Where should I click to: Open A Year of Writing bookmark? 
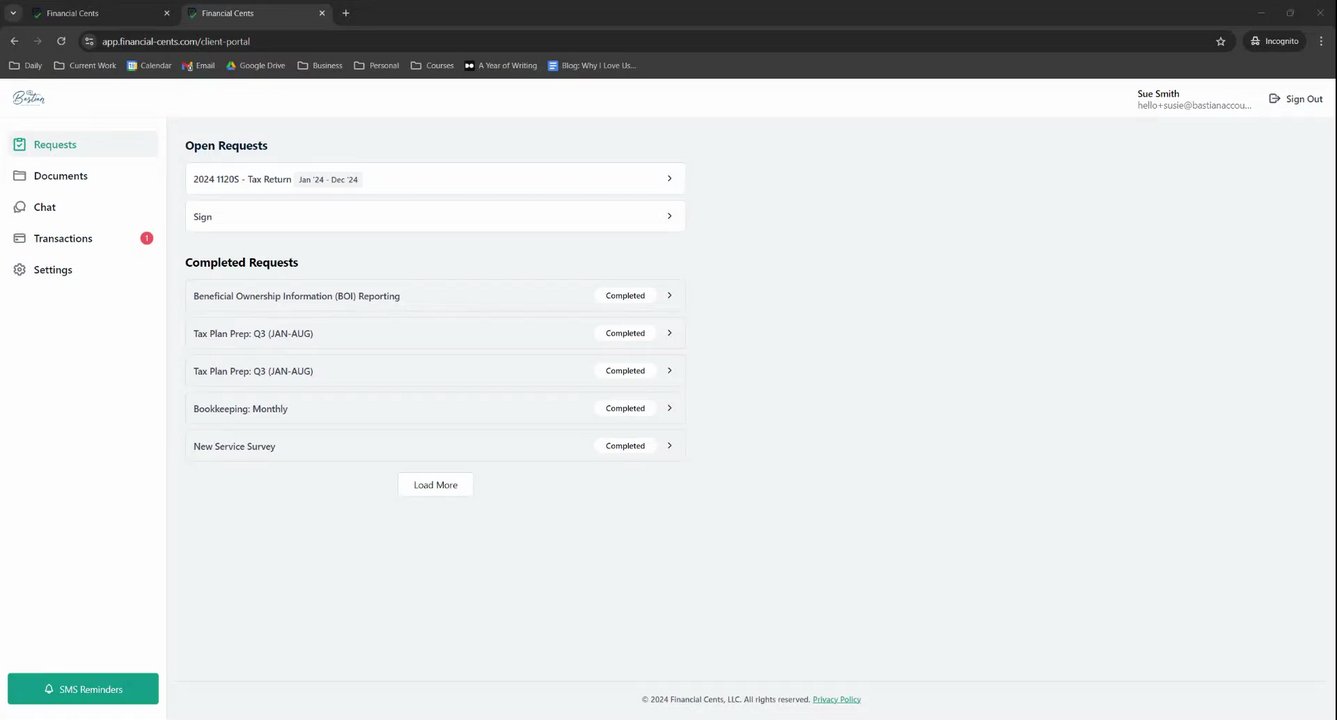pyautogui.click(x=501, y=65)
